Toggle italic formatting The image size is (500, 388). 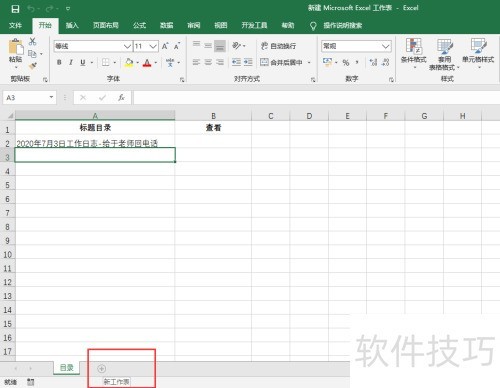click(x=71, y=62)
